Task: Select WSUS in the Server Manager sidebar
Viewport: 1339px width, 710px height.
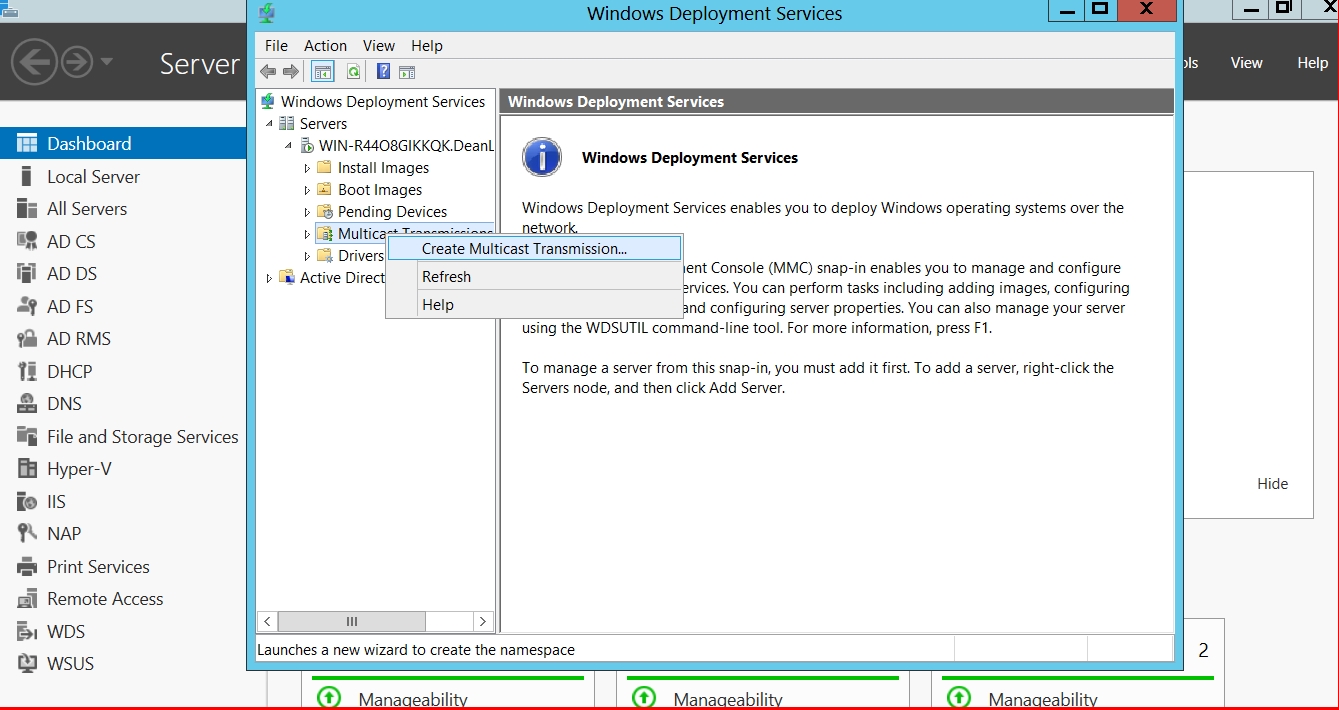Action: click(70, 664)
